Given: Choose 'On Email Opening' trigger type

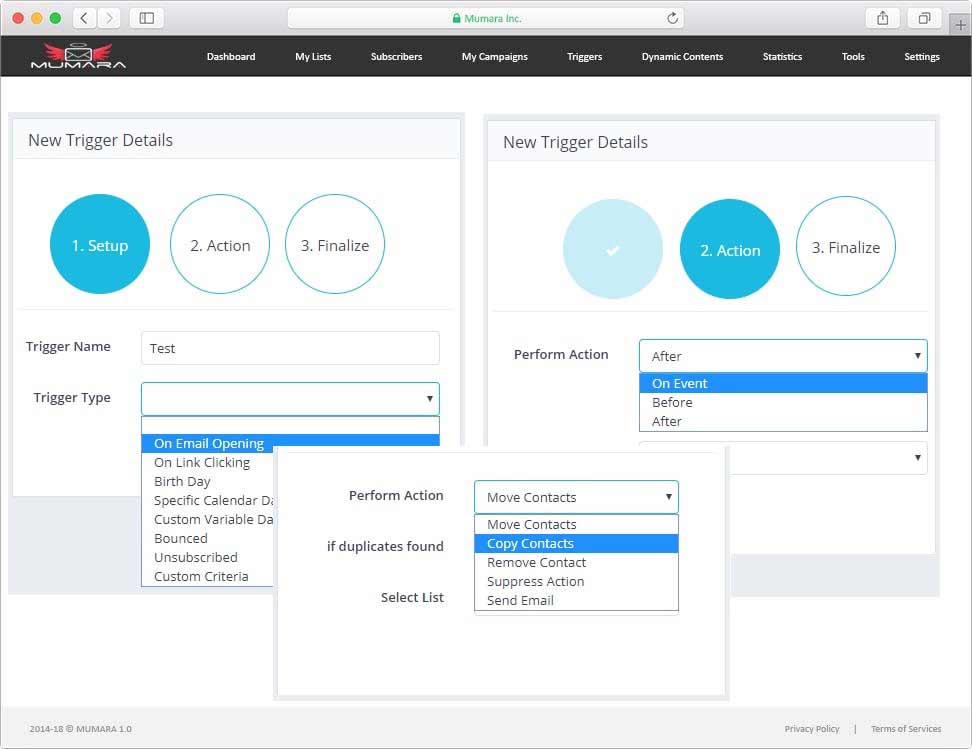Looking at the screenshot, I should coord(209,443).
